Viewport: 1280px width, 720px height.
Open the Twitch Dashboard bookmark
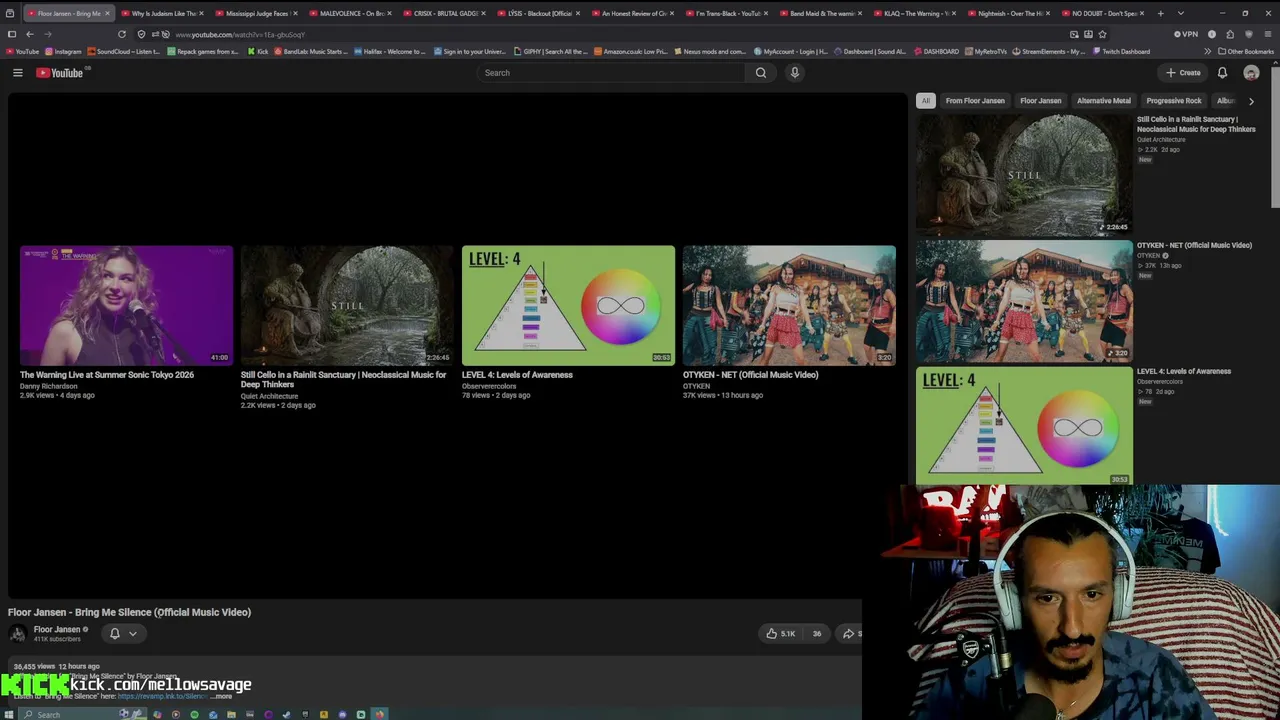point(1120,51)
